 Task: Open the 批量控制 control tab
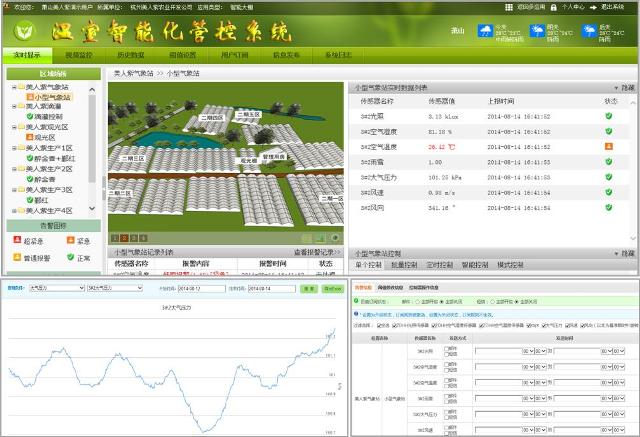pyautogui.click(x=405, y=266)
